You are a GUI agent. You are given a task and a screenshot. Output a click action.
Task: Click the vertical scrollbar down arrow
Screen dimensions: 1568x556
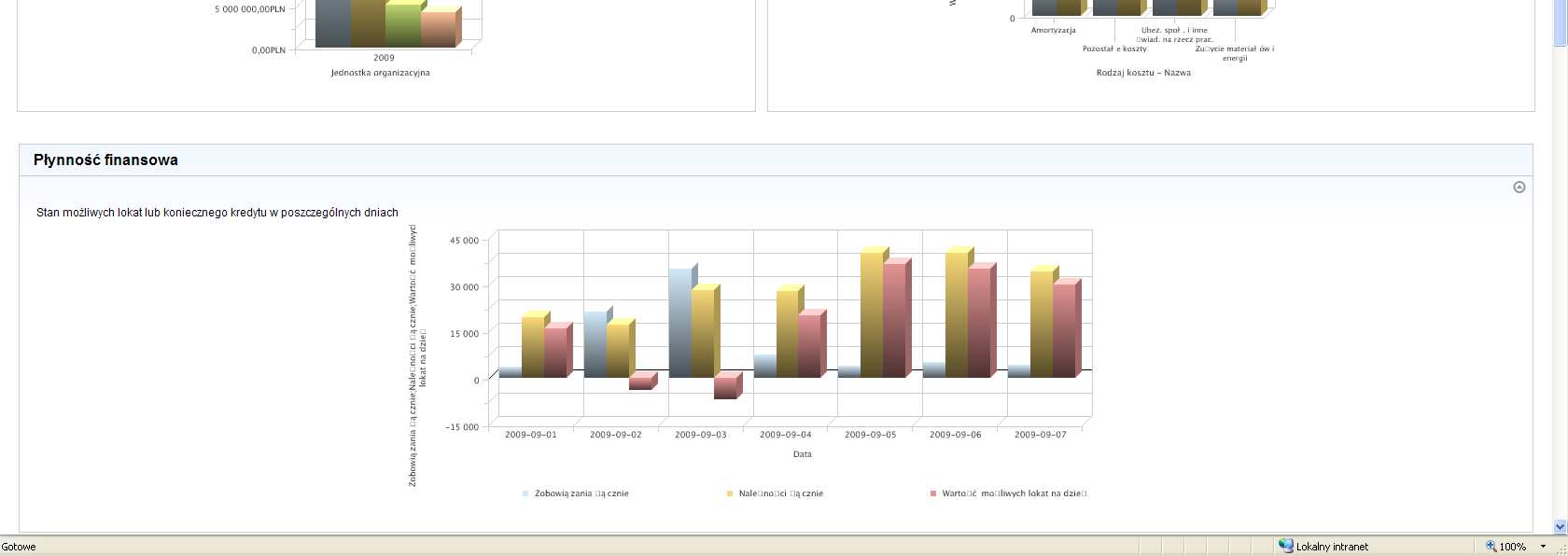(x=1560, y=527)
